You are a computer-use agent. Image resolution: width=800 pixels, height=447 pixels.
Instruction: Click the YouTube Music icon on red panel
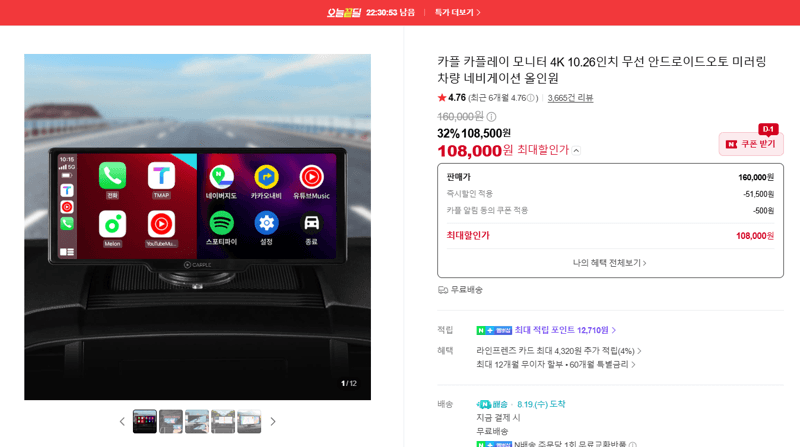(161, 224)
